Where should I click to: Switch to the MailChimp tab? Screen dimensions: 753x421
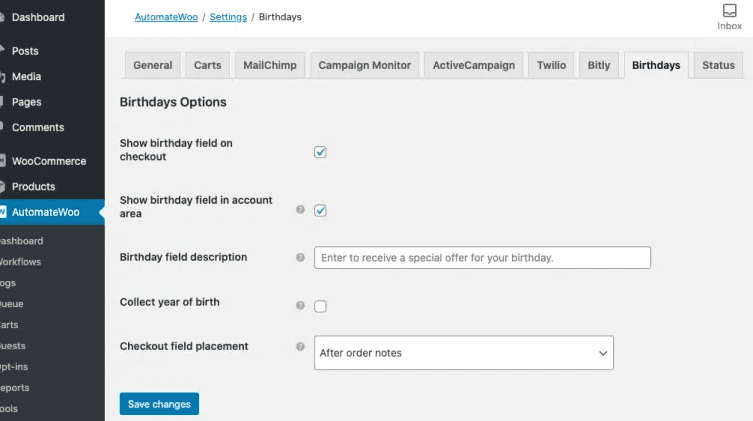pyautogui.click(x=270, y=65)
